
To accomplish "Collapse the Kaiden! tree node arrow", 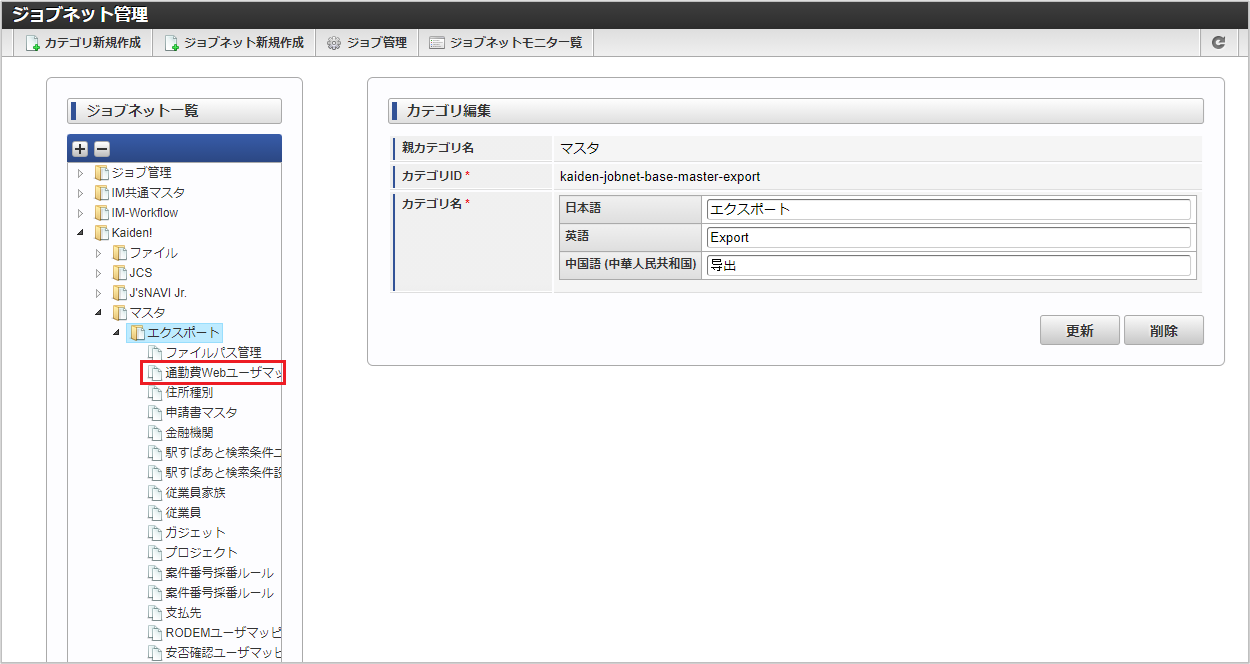I will (x=80, y=233).
